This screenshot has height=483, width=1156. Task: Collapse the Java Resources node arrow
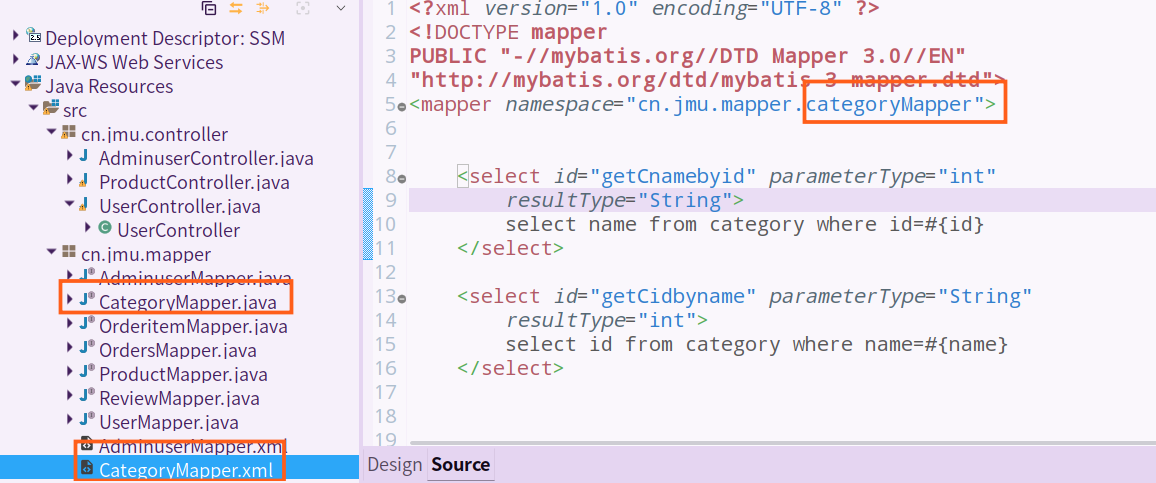[x=15, y=85]
